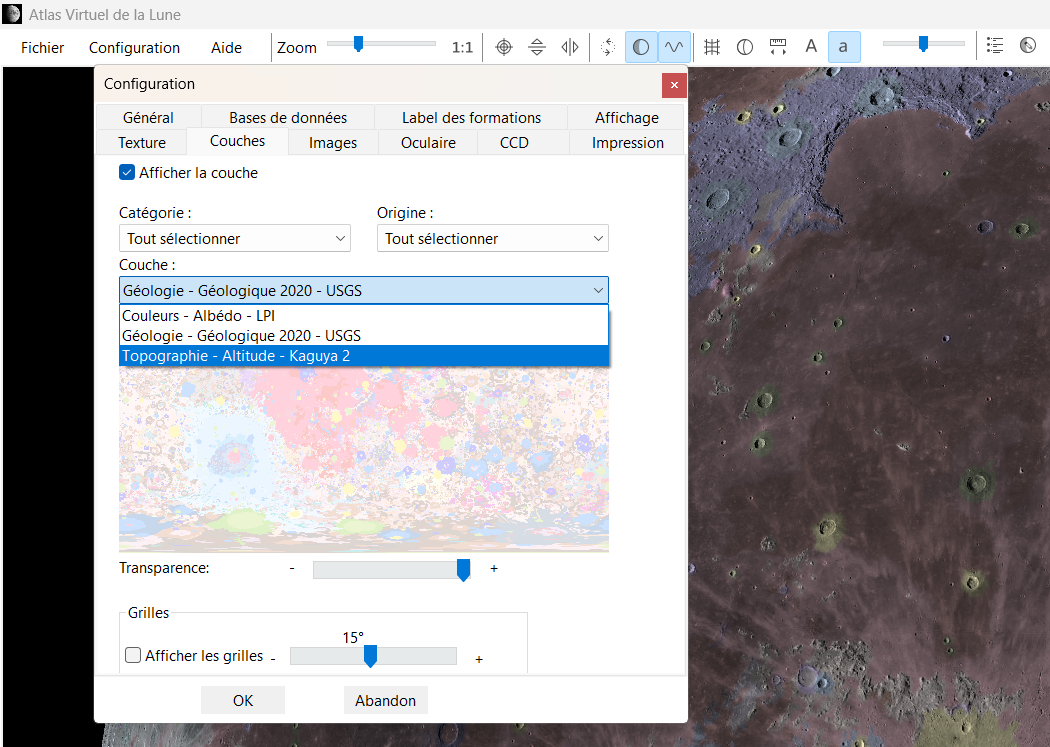Choose Géologie - Géologique 2020 - USGS list entry
The width and height of the screenshot is (1050, 747).
[364, 335]
